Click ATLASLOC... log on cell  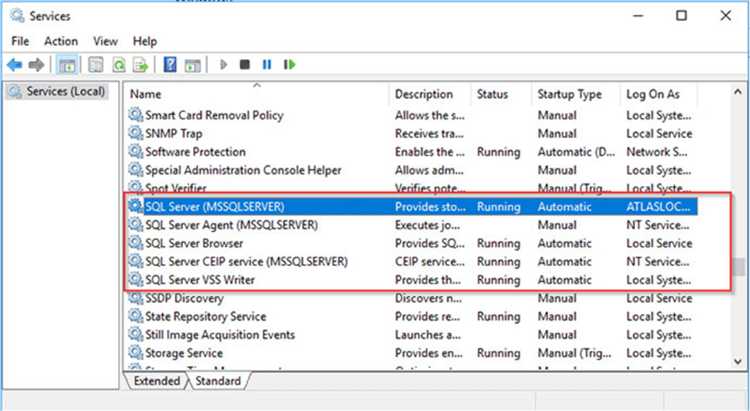(658, 207)
